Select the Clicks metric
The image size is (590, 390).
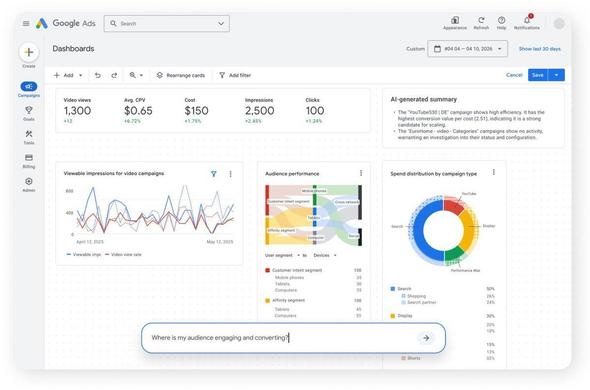point(315,110)
